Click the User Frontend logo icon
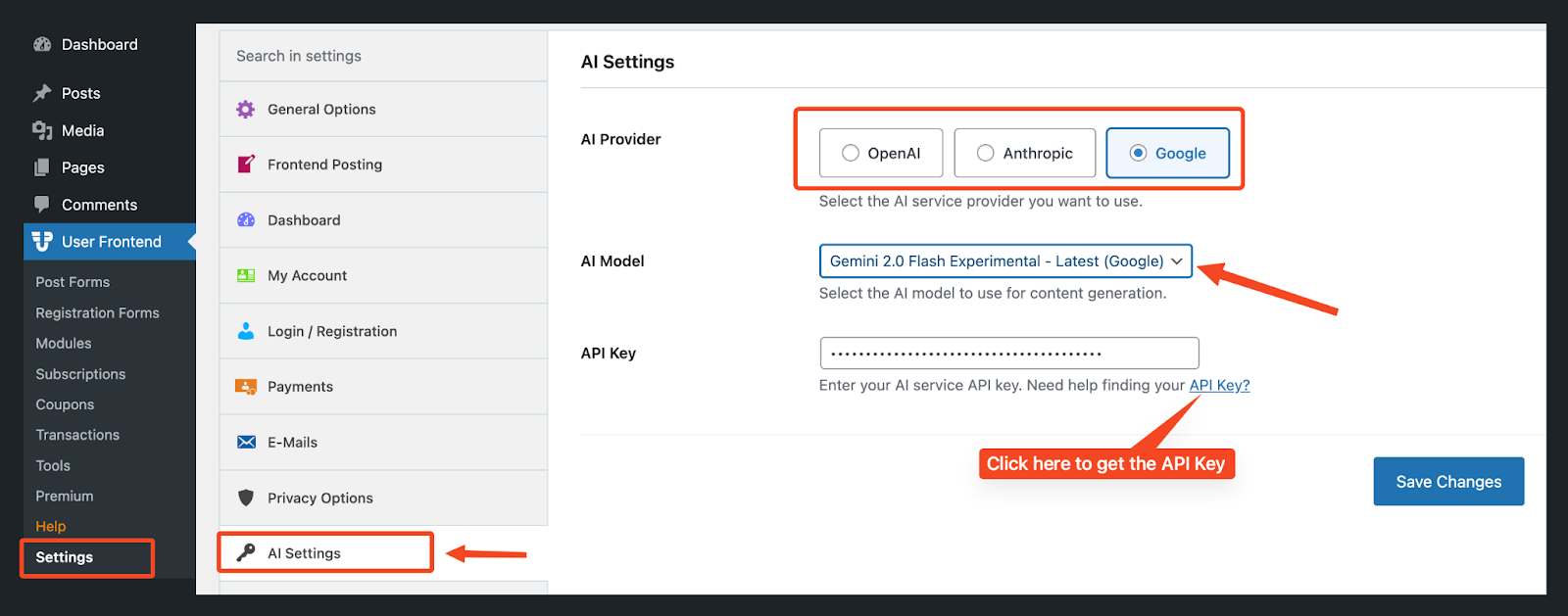The image size is (1568, 616). pos(42,241)
